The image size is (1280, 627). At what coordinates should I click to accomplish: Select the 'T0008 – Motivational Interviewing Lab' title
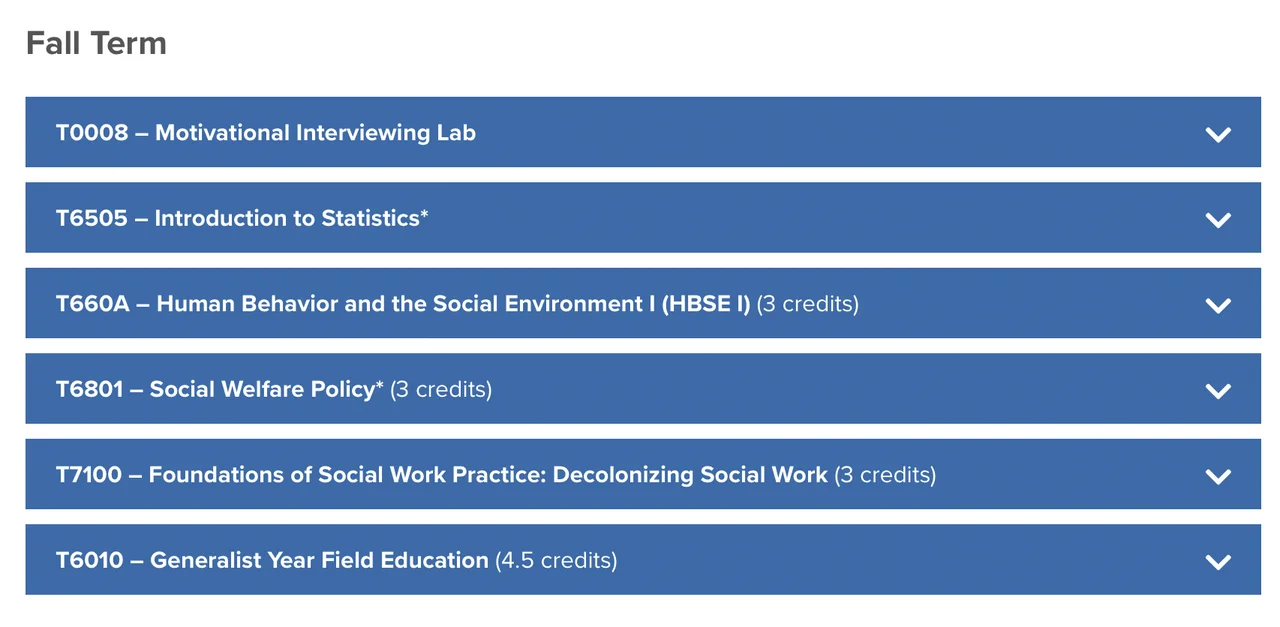pos(265,133)
